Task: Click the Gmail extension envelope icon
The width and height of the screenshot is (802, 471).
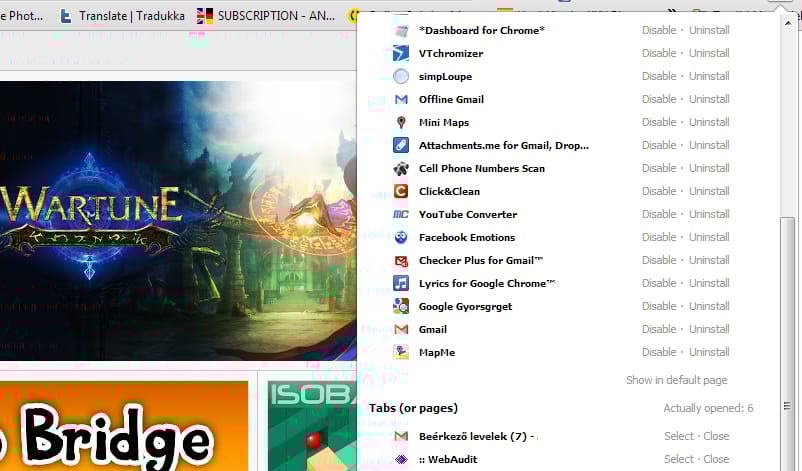Action: 401,329
